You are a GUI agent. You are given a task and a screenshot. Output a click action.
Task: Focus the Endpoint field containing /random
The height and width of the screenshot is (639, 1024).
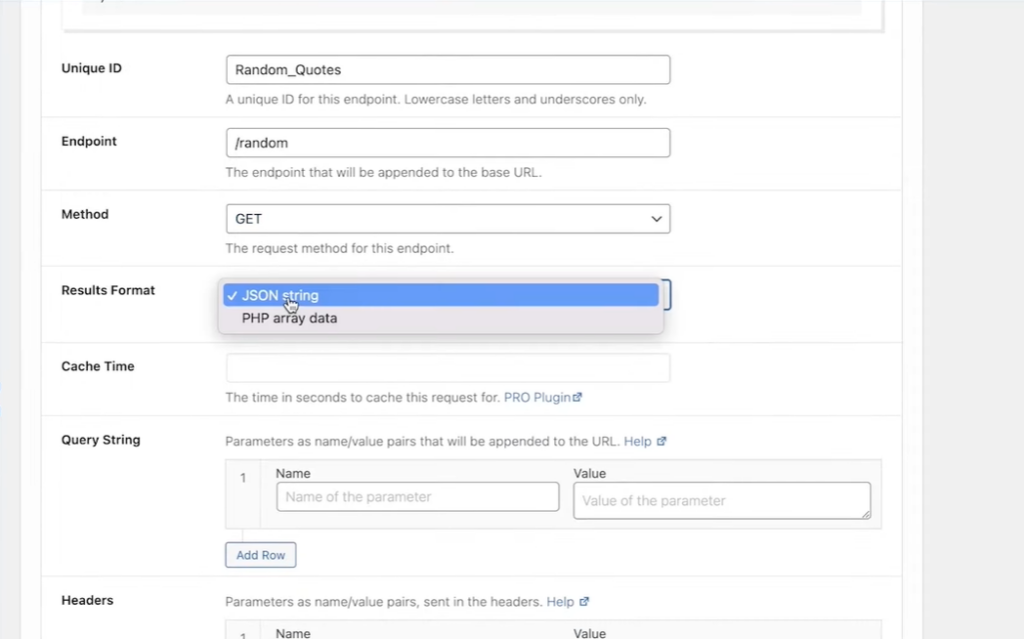click(x=448, y=143)
